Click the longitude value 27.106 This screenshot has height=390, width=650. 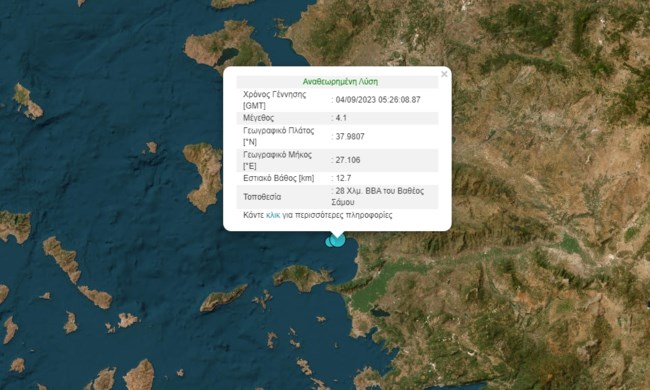pyautogui.click(x=348, y=160)
